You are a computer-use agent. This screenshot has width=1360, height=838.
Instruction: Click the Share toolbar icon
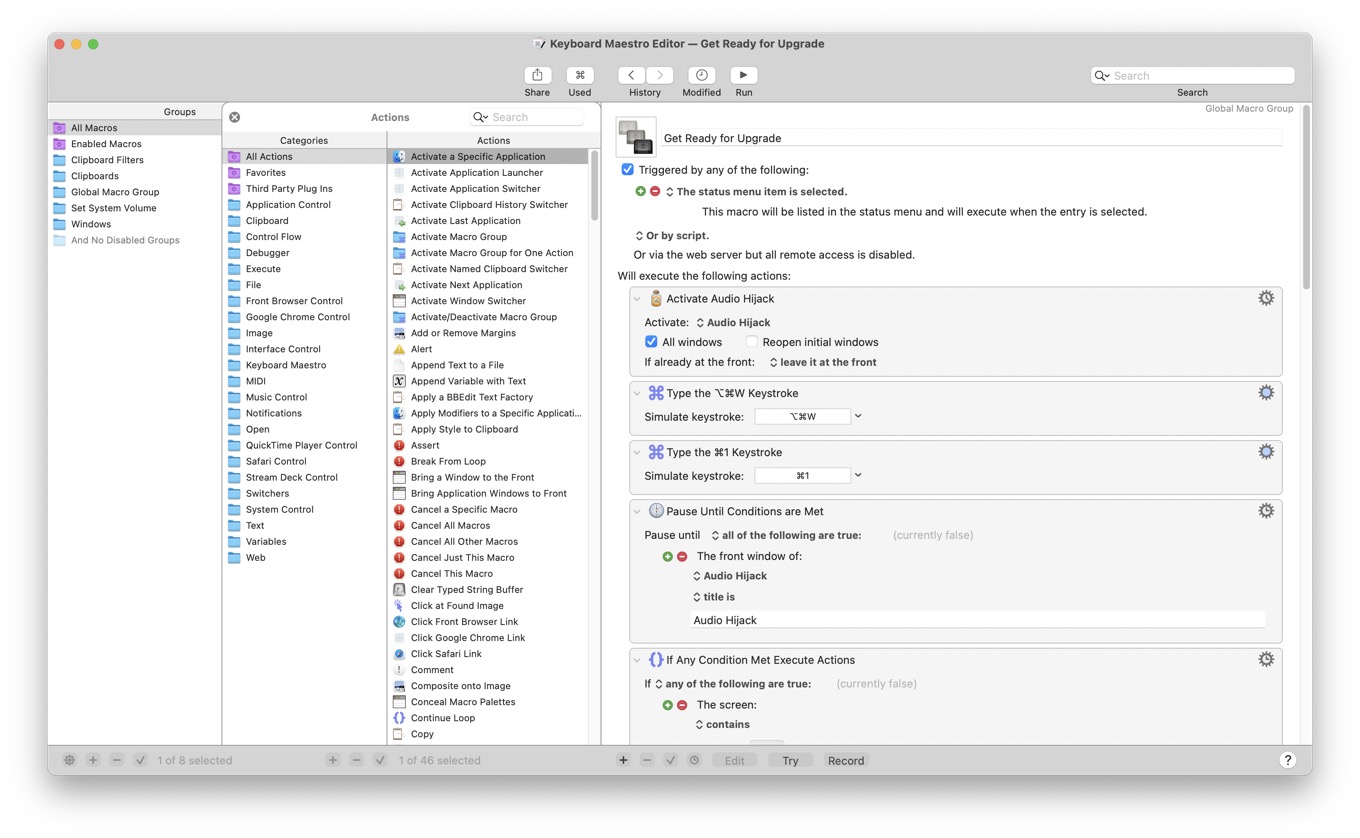(537, 75)
